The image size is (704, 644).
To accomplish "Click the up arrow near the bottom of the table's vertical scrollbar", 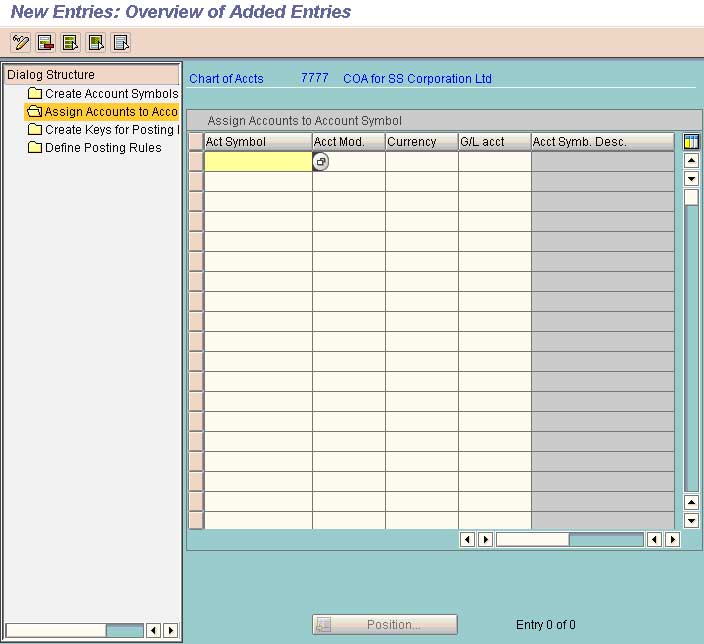I will pyautogui.click(x=691, y=503).
